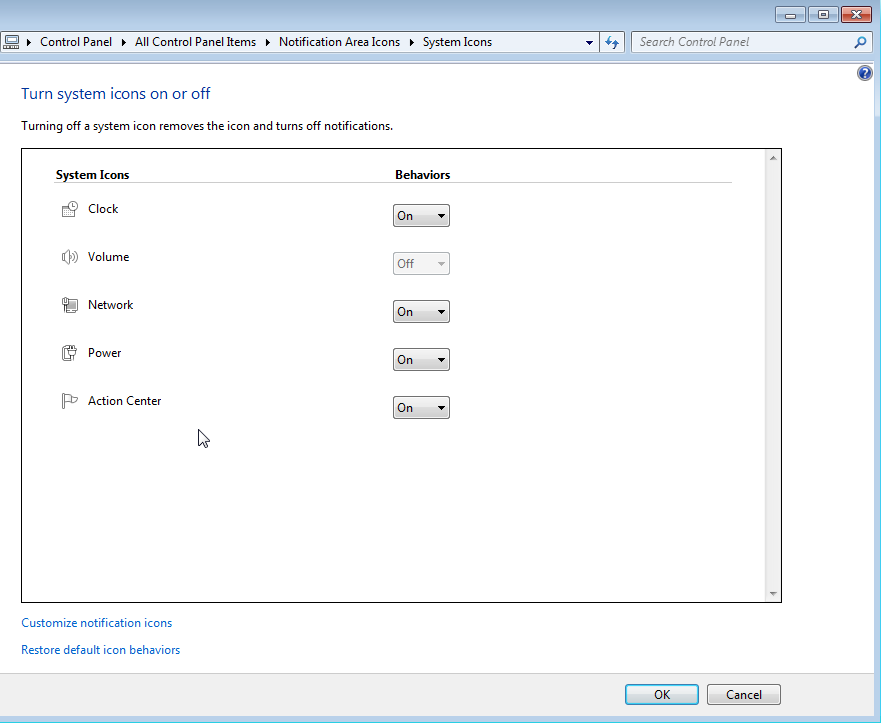Open the Customize notification icons link
Image resolution: width=881 pixels, height=723 pixels.
click(x=96, y=622)
